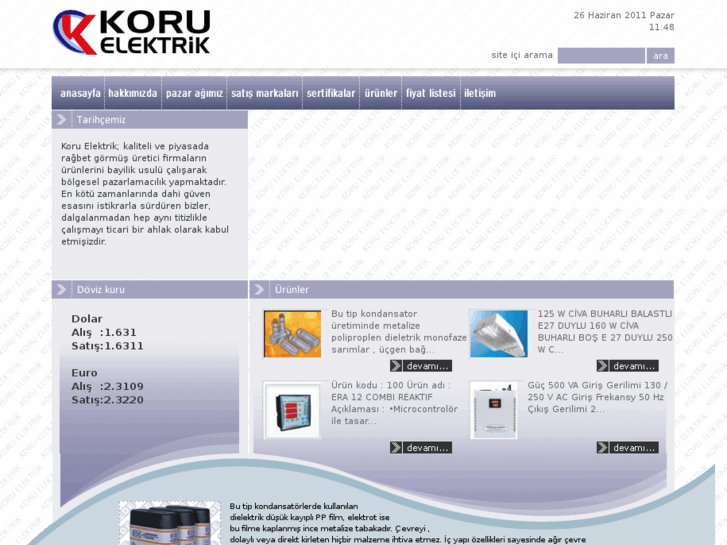Click devamı for ERA 12 COMBI product
Image resolution: width=727 pixels, height=545 pixels.
tap(421, 448)
